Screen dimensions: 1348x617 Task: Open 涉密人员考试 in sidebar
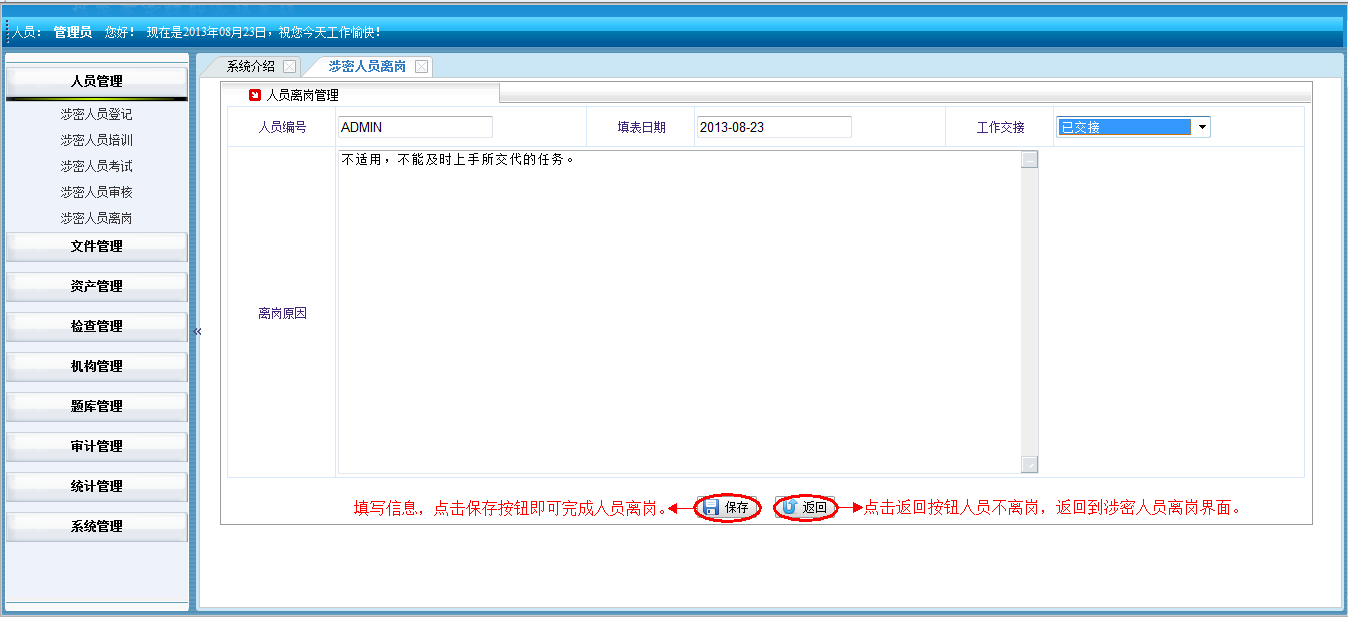pyautogui.click(x=96, y=166)
